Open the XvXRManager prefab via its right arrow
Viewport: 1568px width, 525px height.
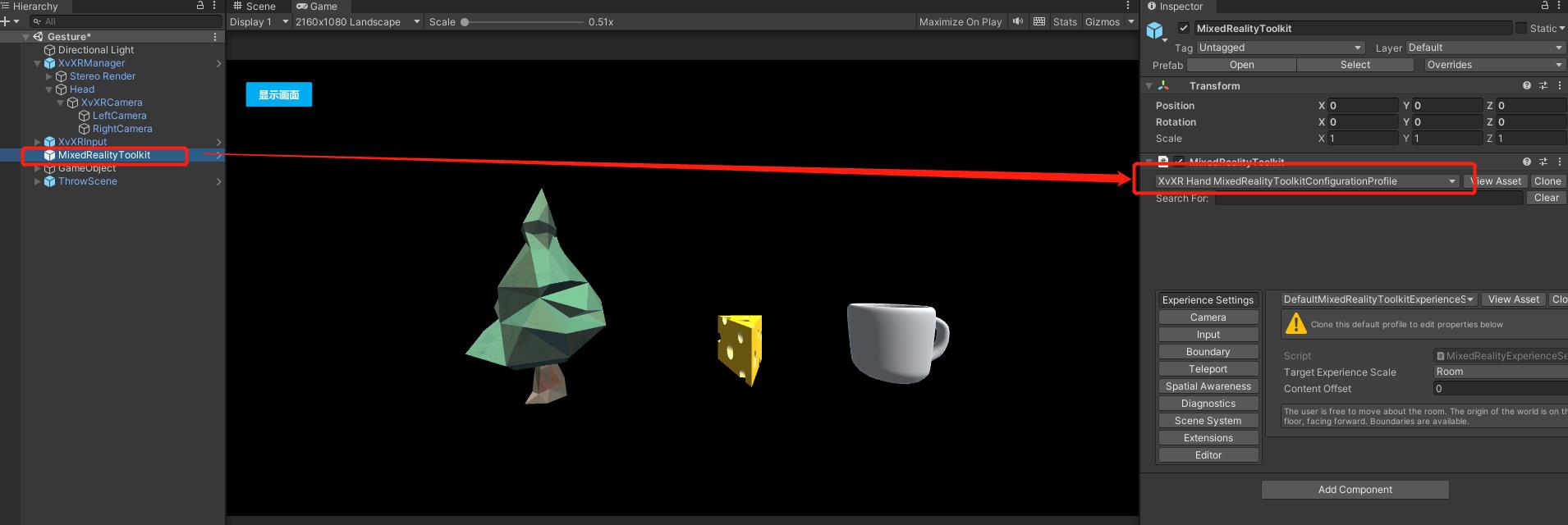(218, 63)
